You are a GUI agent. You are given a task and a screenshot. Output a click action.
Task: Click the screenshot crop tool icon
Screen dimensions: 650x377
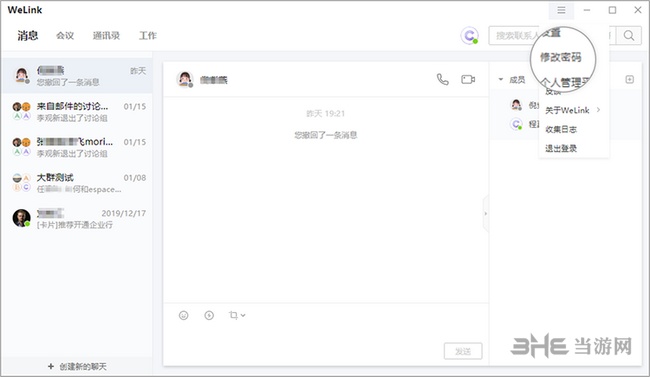click(x=233, y=316)
